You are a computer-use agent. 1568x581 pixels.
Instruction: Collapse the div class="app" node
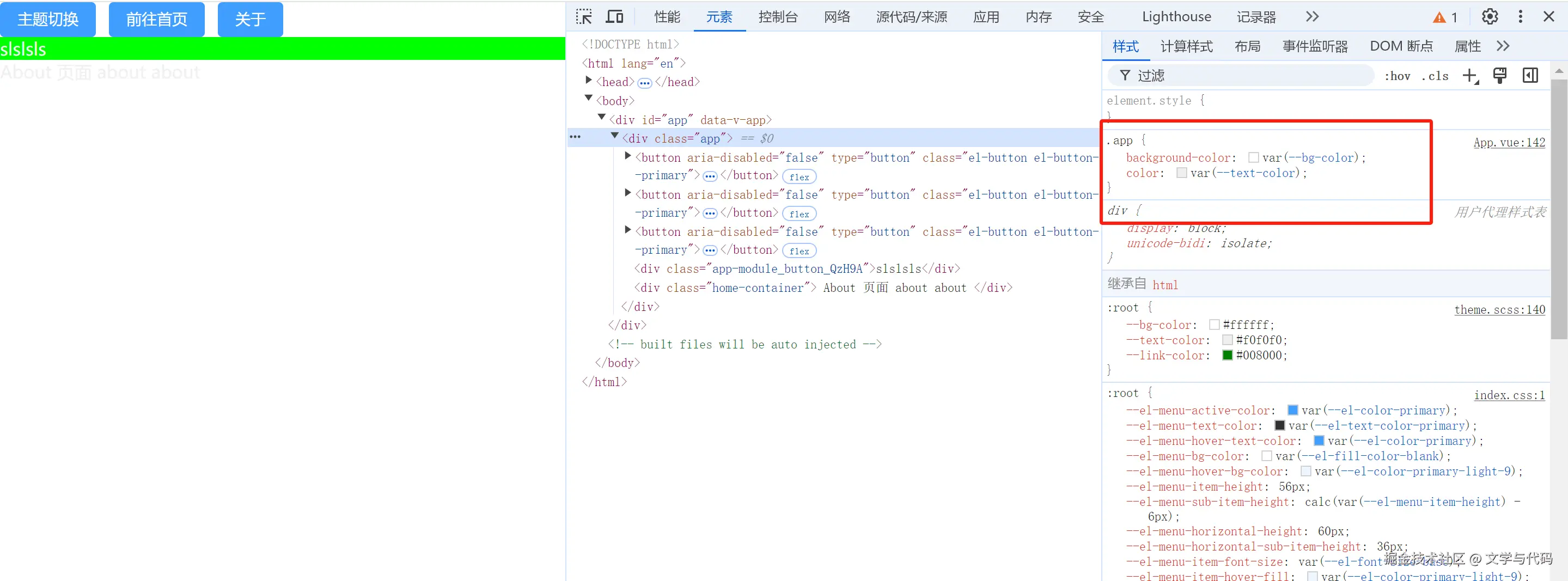click(615, 136)
